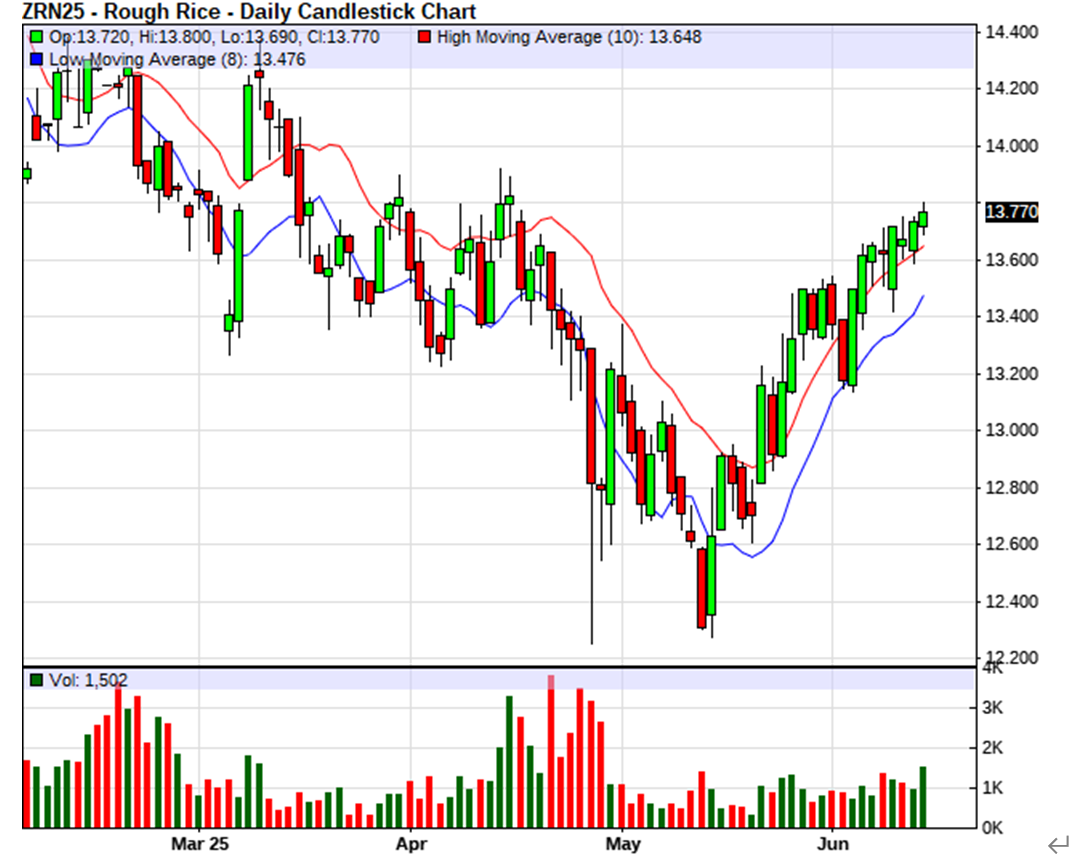Select the May date axis label
The height and width of the screenshot is (862, 1080).
(x=621, y=843)
